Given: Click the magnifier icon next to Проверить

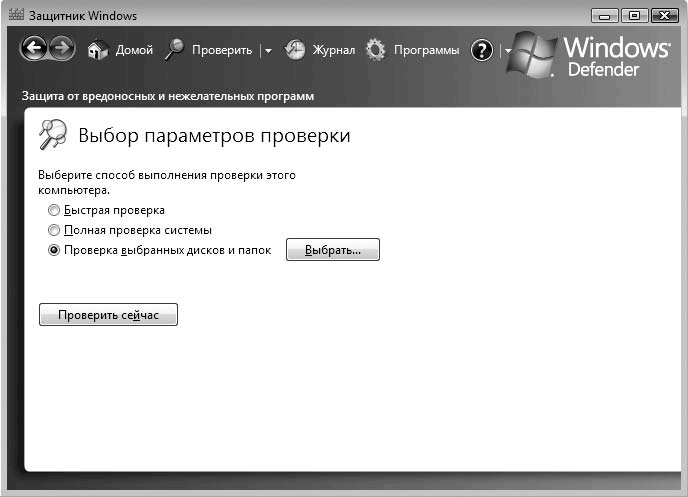Looking at the screenshot, I should point(175,50).
